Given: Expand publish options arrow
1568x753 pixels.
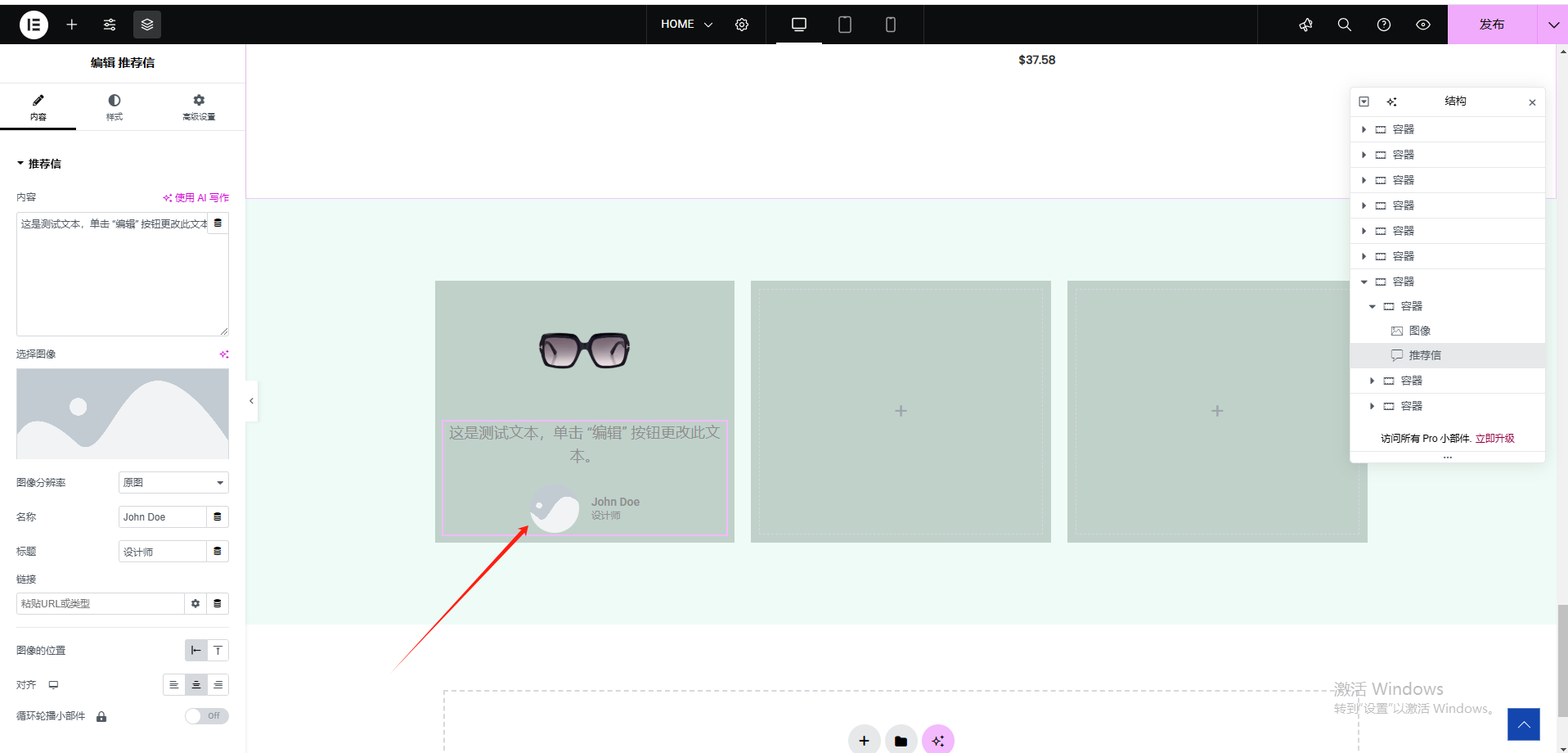Looking at the screenshot, I should 1552,25.
